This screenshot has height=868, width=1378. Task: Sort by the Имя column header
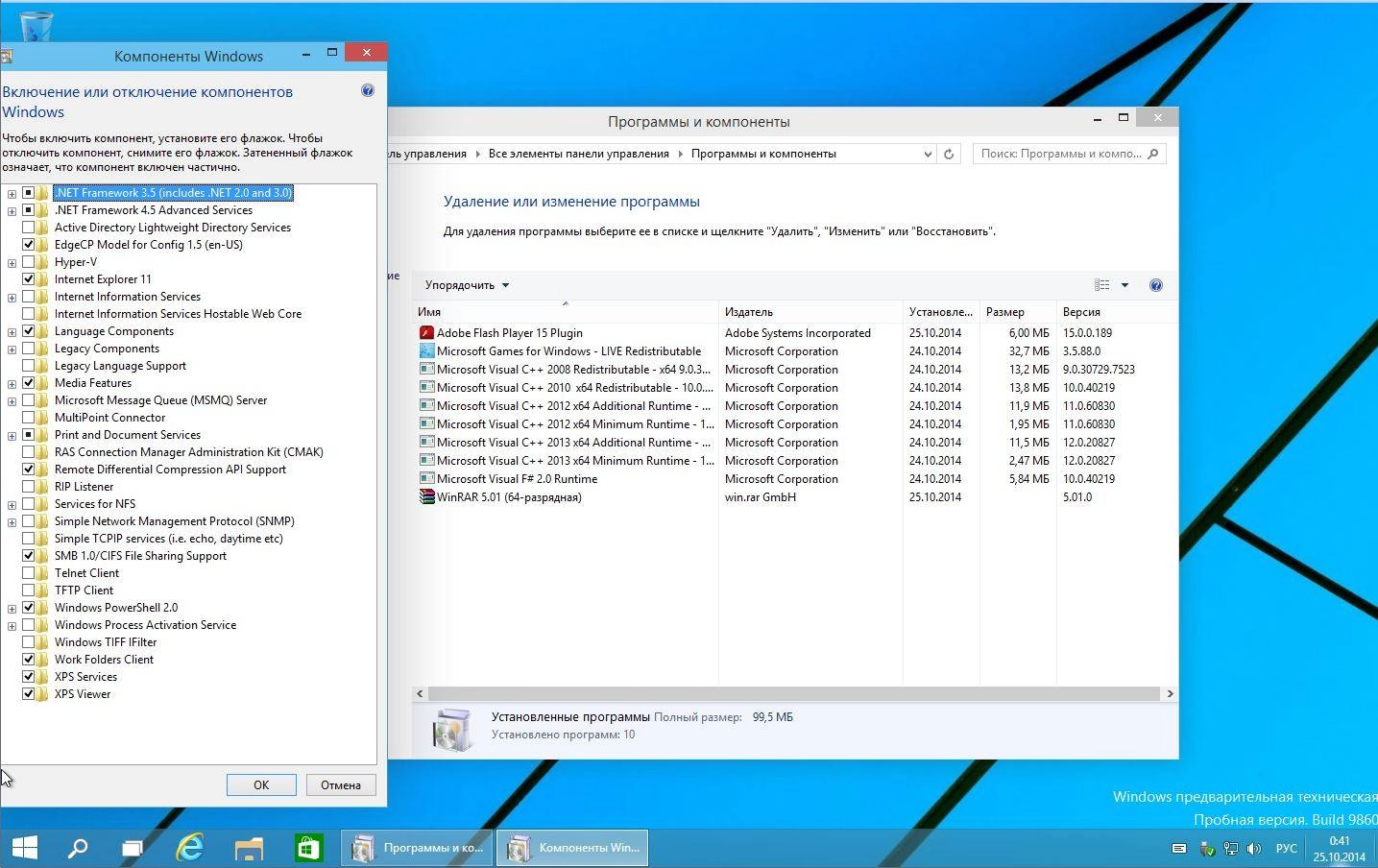pos(566,312)
